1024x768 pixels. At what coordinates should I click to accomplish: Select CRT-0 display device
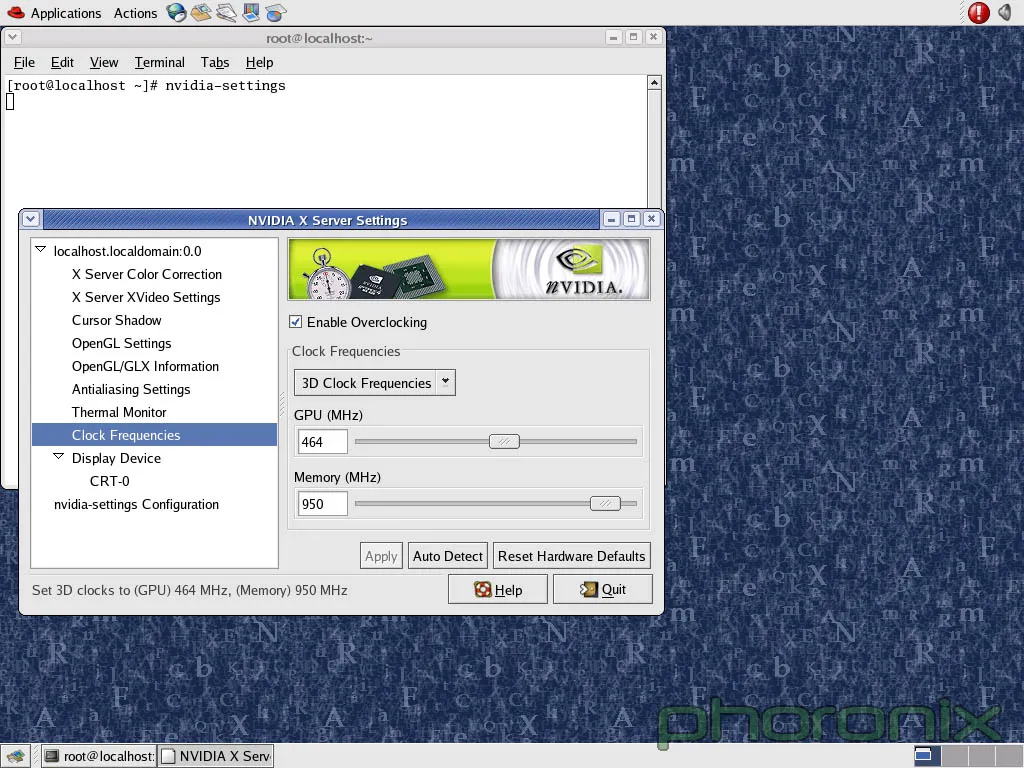pyautogui.click(x=110, y=481)
